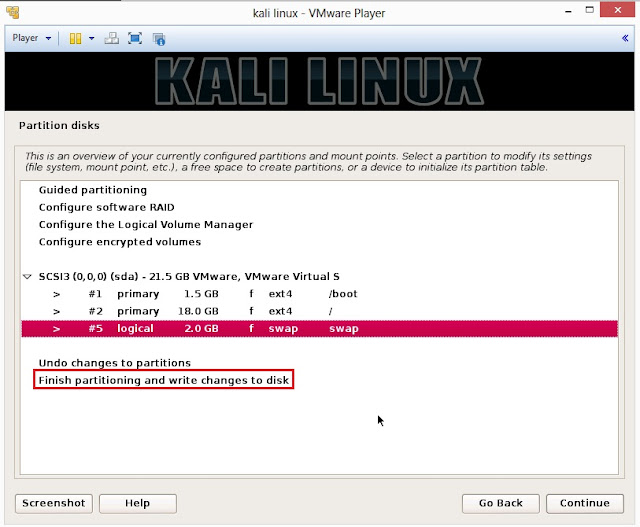The height and width of the screenshot is (527, 640).
Task: Click the Unity mode toolbar icon
Action: (x=159, y=39)
